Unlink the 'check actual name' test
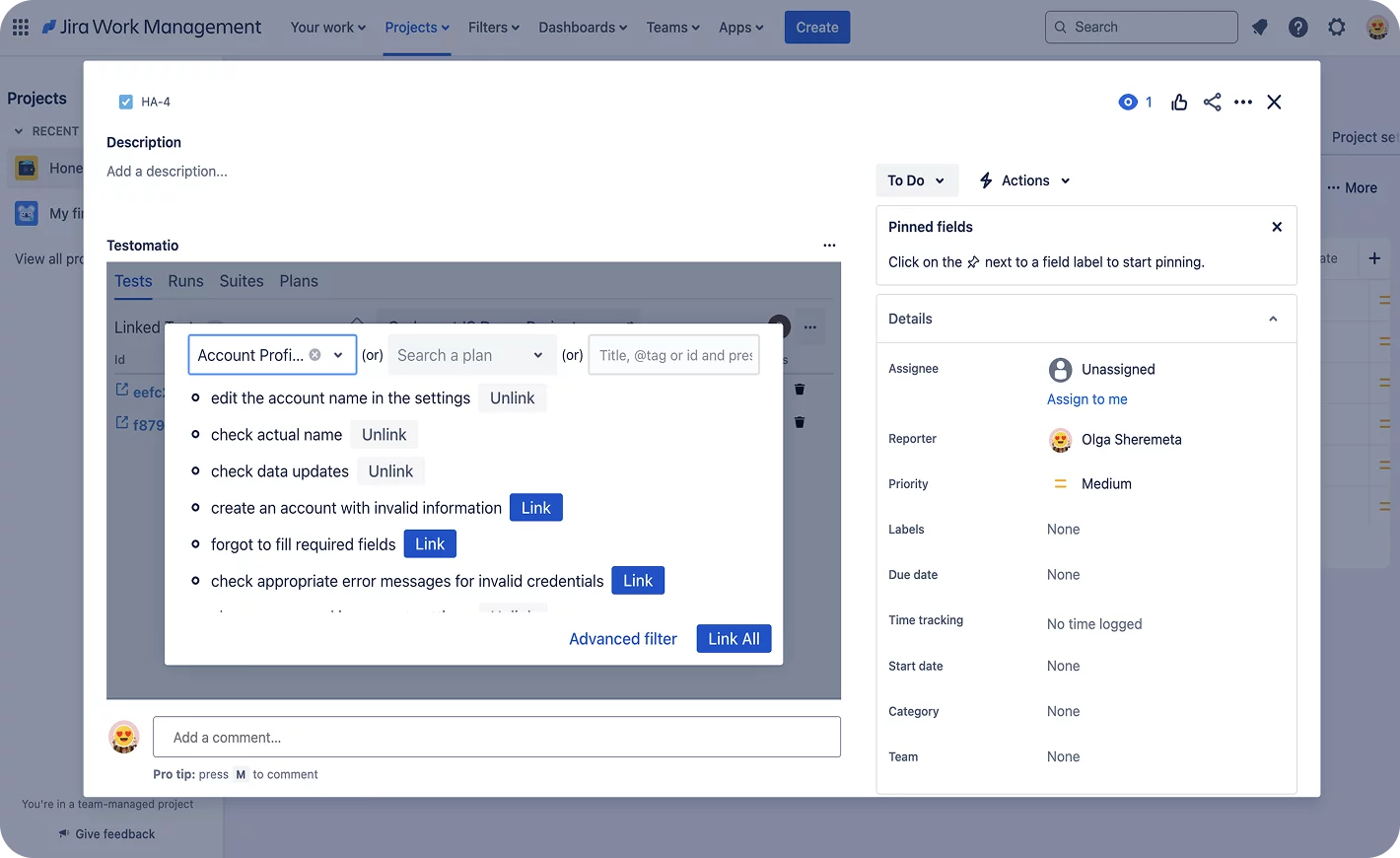 (384, 435)
